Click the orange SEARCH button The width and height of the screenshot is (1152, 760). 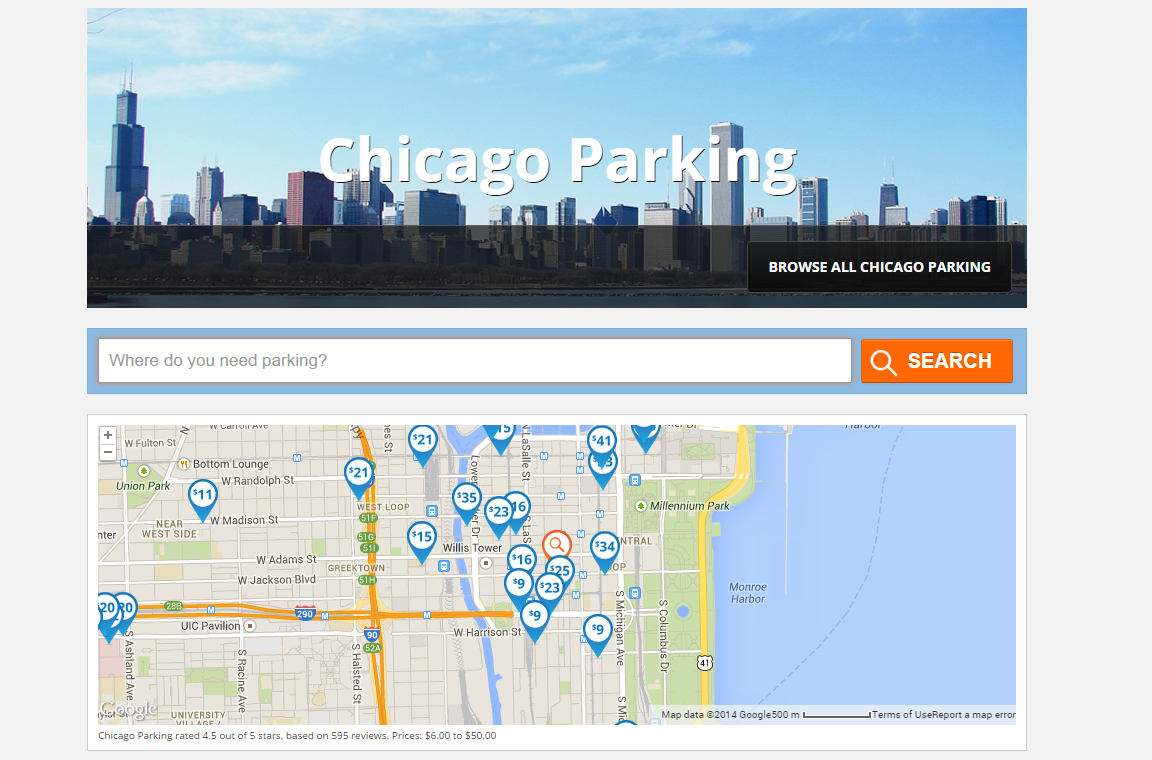click(x=937, y=361)
